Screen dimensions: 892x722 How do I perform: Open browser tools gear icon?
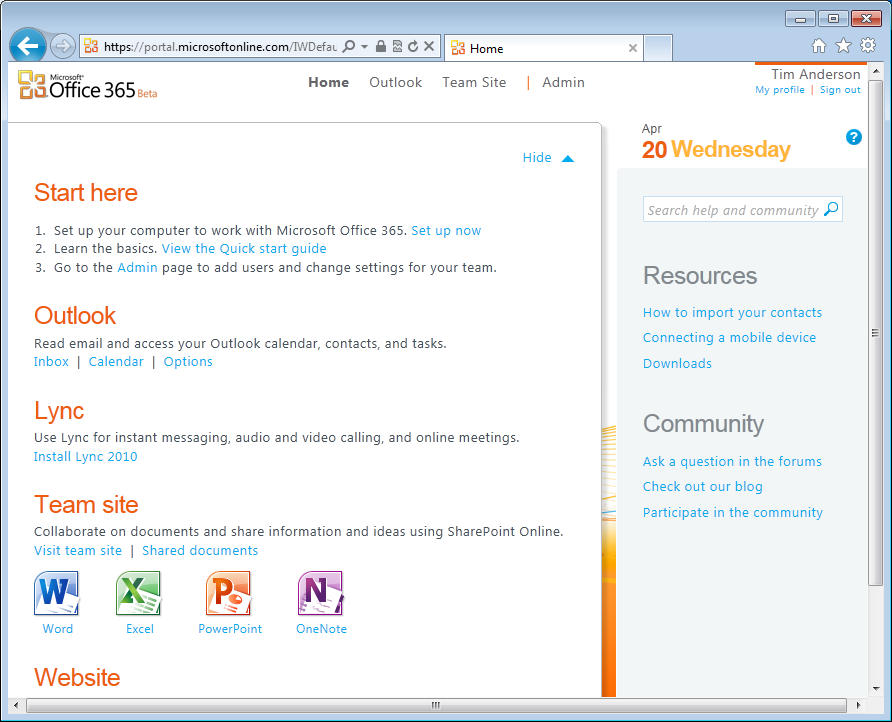(x=868, y=46)
